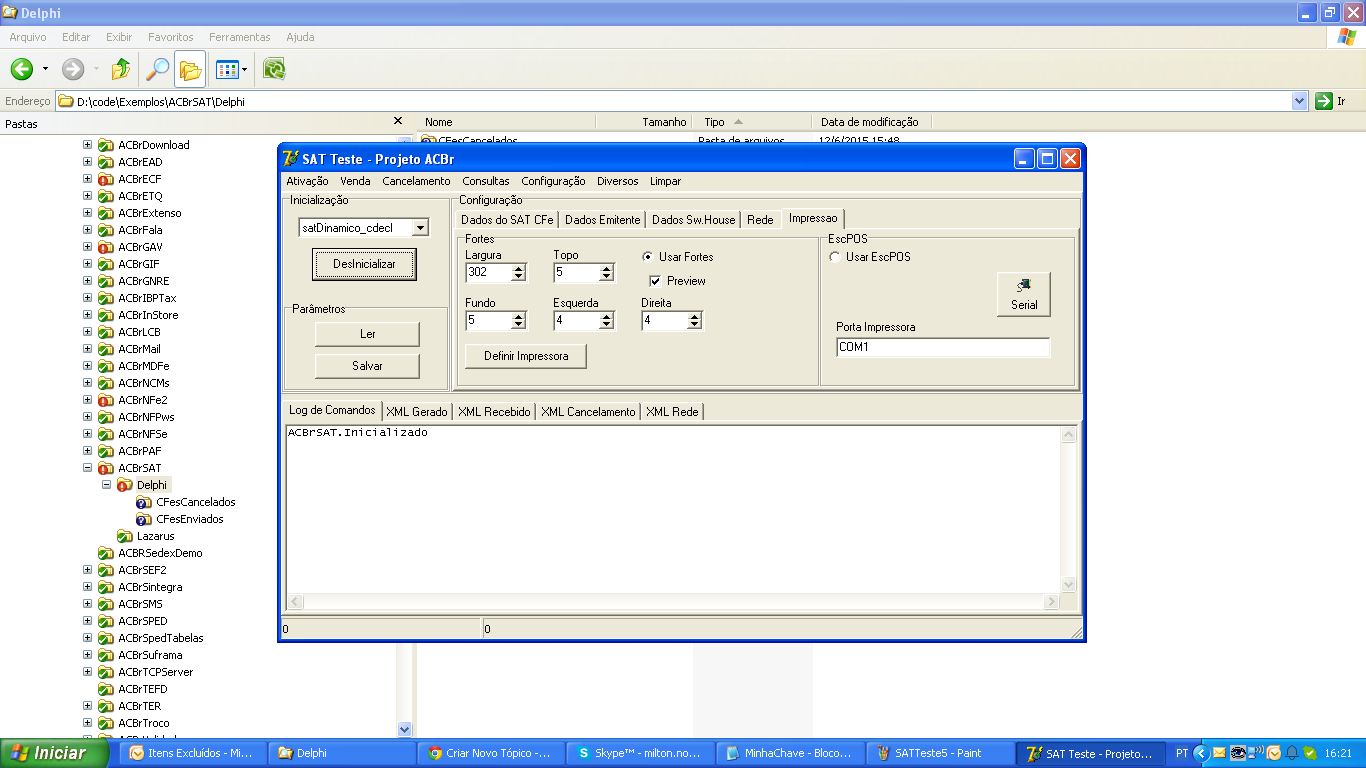
Task: Click the Direita spinner arrows
Action: (694, 321)
